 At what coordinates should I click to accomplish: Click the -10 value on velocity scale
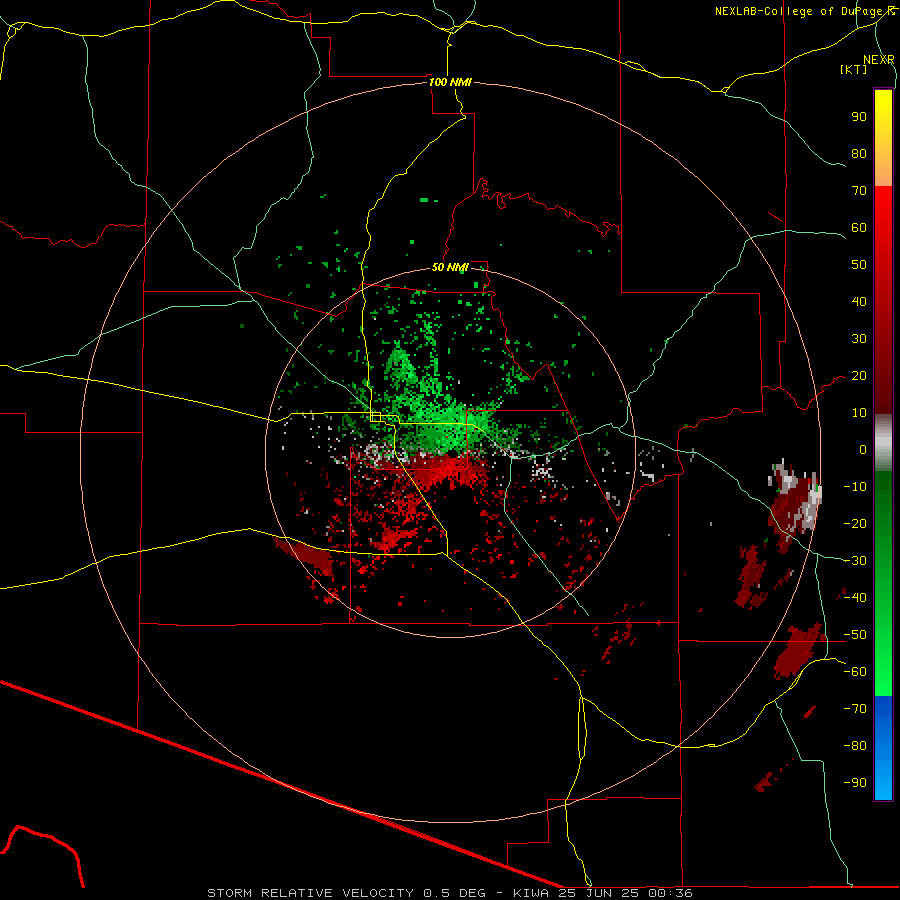(855, 487)
